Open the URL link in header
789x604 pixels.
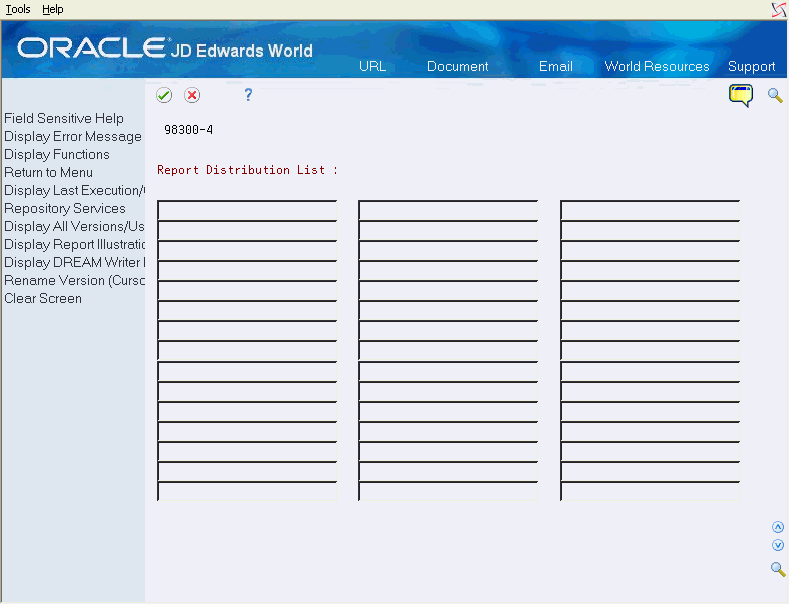click(x=372, y=66)
